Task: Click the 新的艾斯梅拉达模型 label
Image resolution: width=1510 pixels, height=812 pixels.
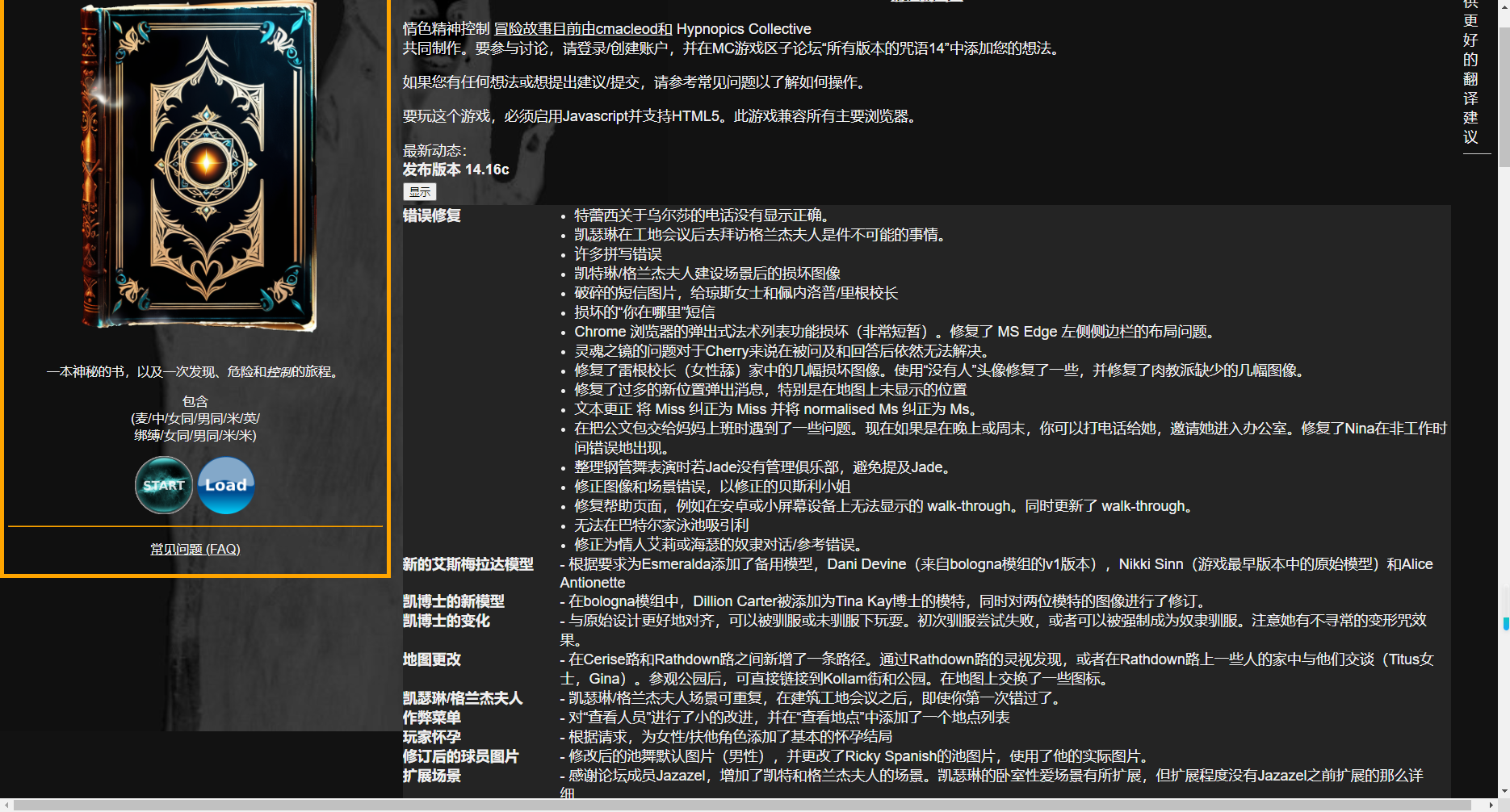Action: tap(468, 564)
